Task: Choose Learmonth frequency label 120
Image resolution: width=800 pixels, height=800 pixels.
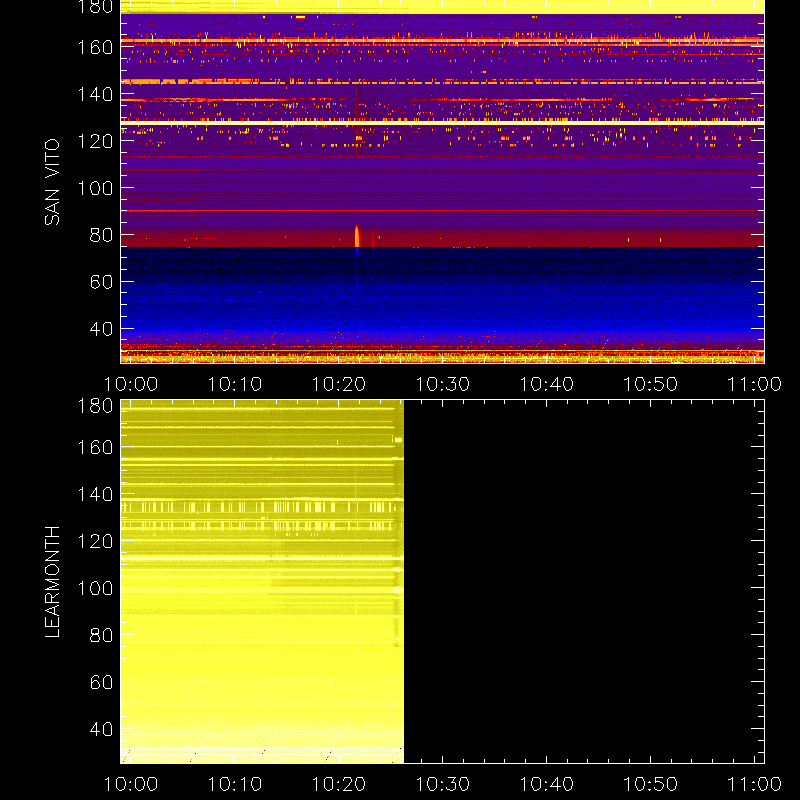Action: 95,541
